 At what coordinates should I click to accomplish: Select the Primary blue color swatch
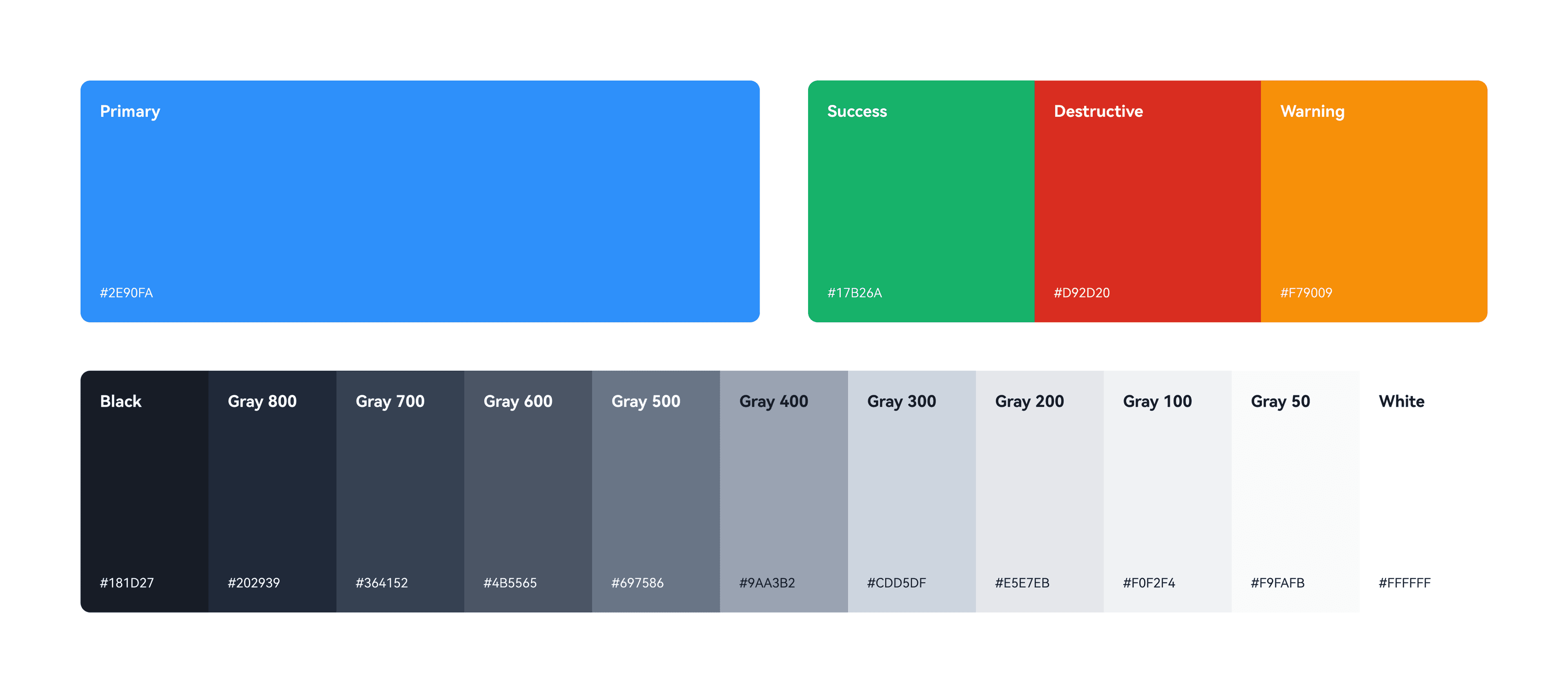pos(420,201)
